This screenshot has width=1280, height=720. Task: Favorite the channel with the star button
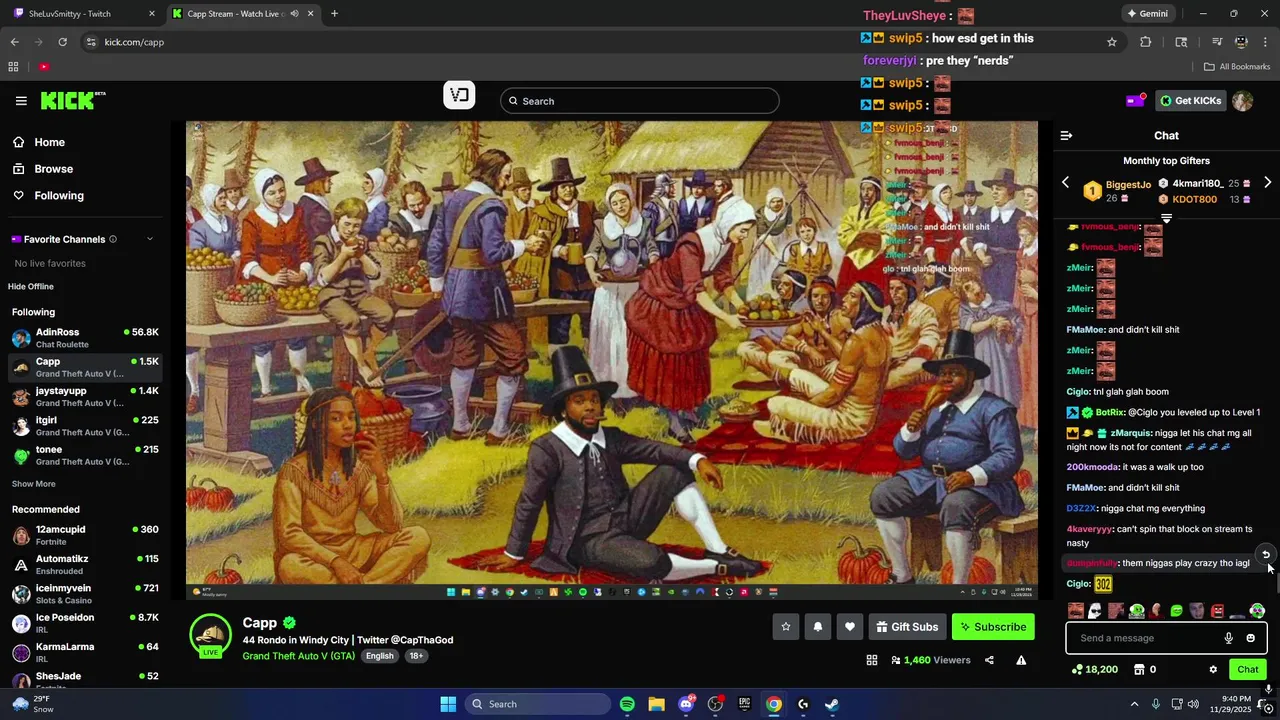786,627
